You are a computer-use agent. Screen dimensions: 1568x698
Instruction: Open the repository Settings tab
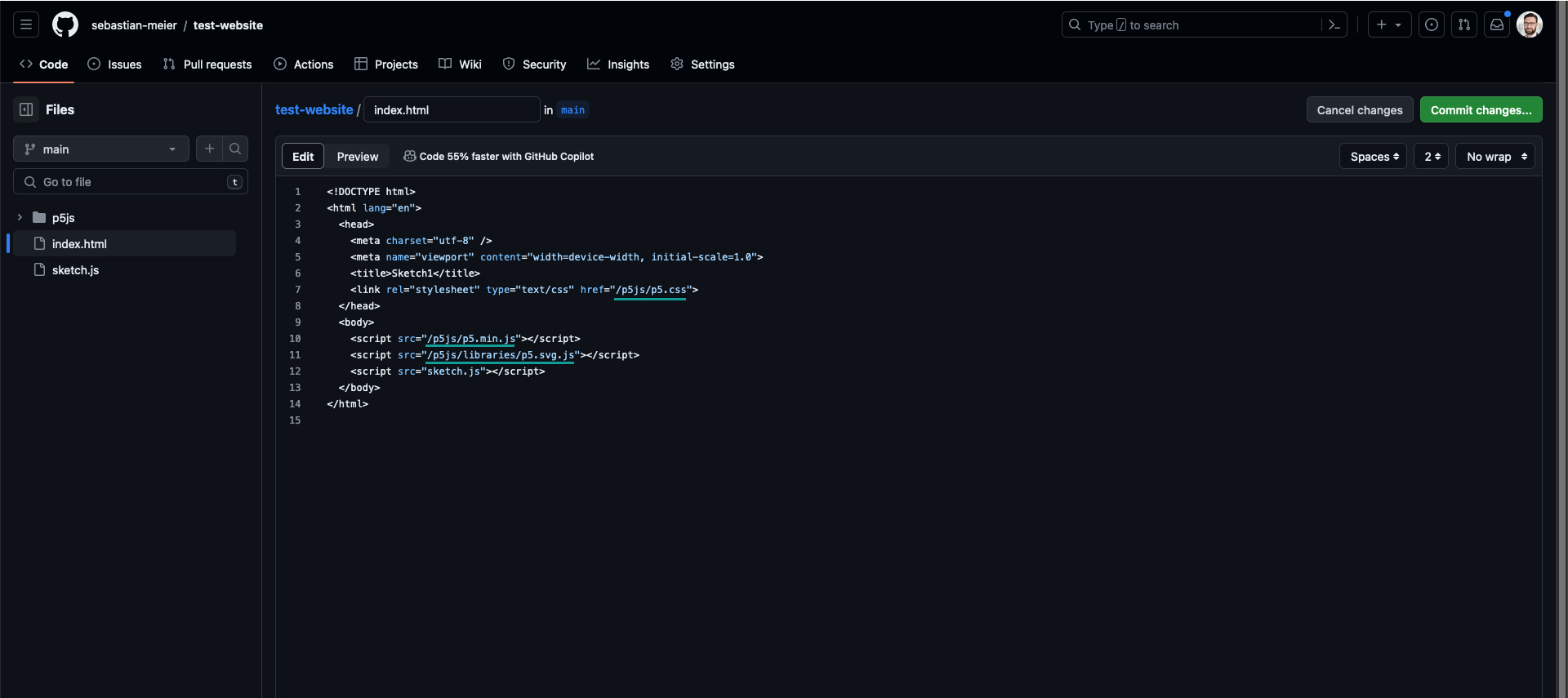(x=702, y=64)
